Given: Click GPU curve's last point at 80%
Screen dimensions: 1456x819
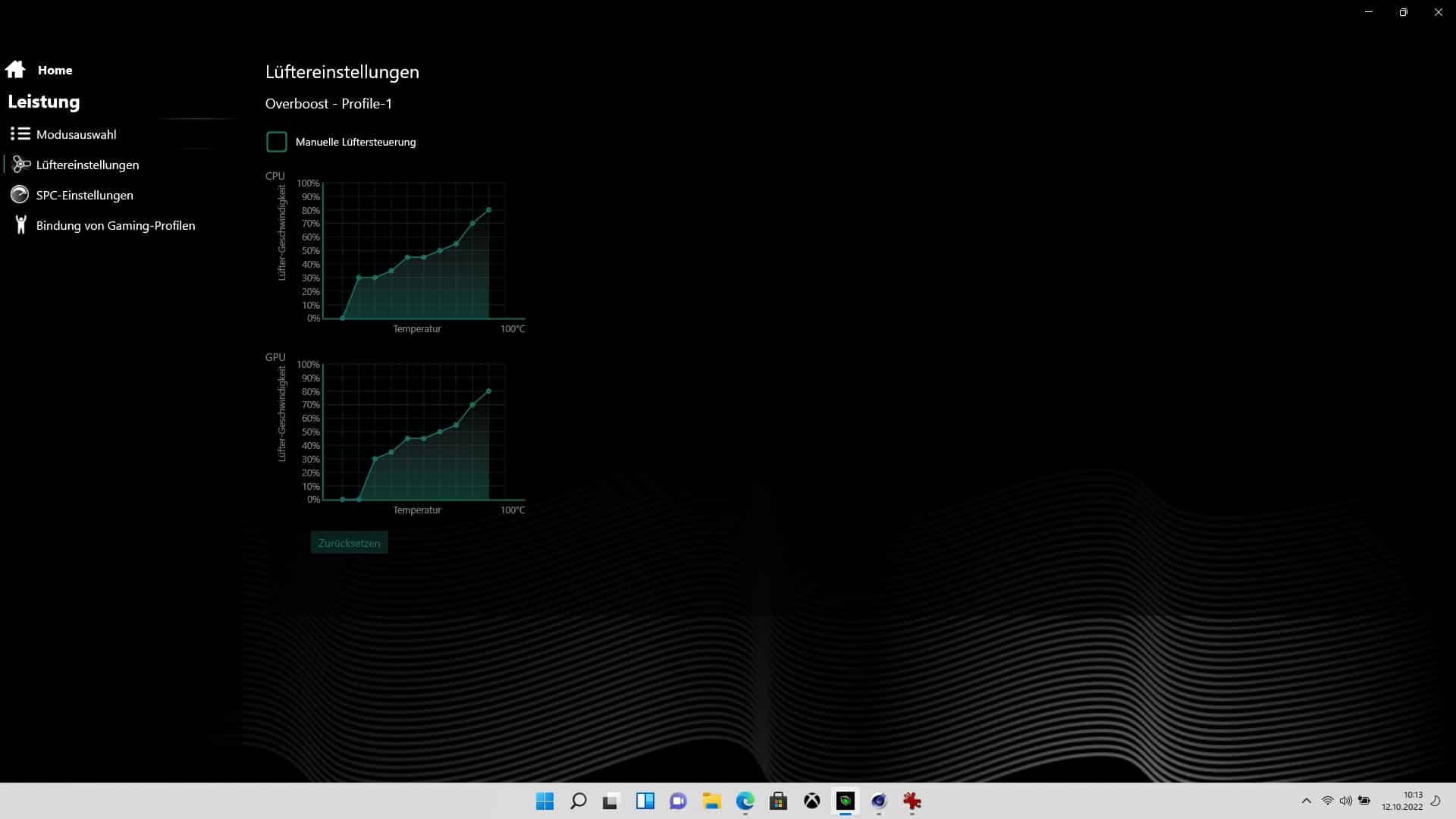Looking at the screenshot, I should click(x=488, y=391).
